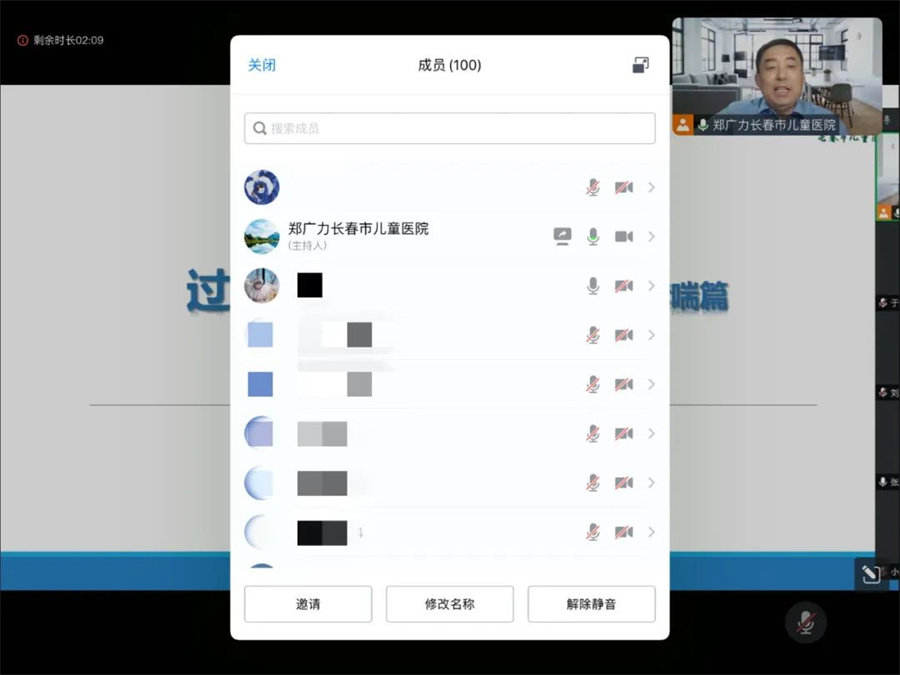Click camera-off icon of topmost member row
This screenshot has height=675, width=900.
coord(623,188)
